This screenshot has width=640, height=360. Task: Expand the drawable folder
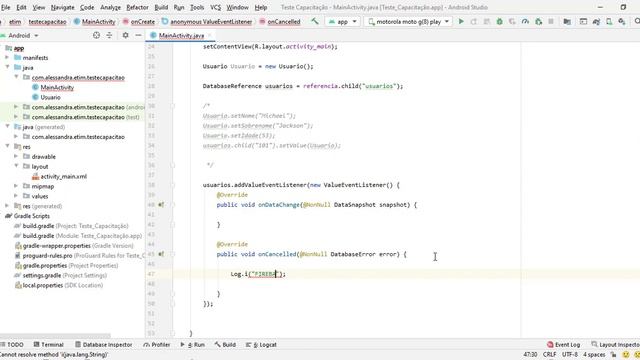(x=16, y=156)
